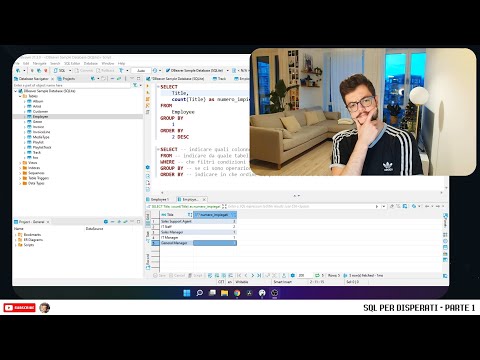Viewport: 480px width, 360px height.
Task: Select the Invoice table
Action: click(38, 127)
